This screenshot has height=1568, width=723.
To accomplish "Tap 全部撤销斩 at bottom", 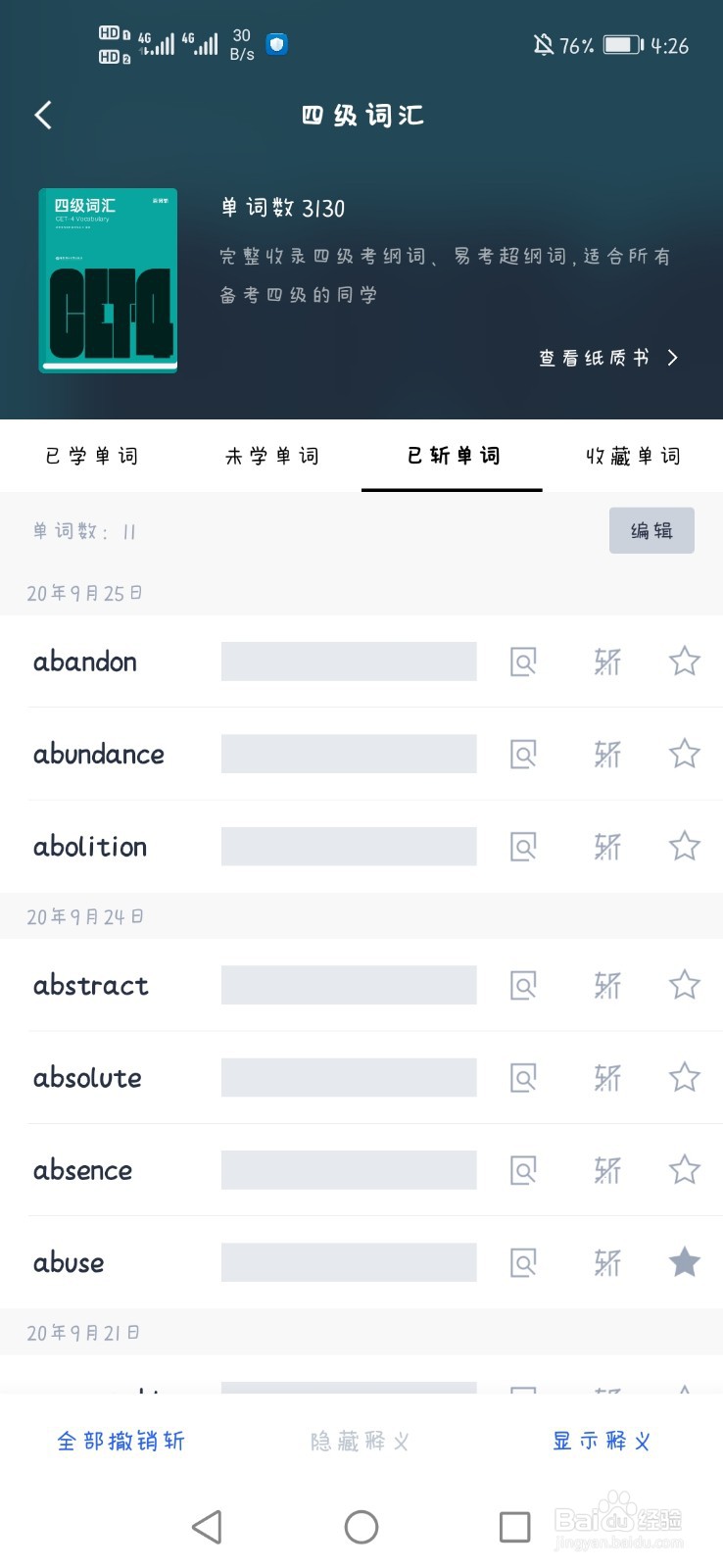I will (121, 1441).
